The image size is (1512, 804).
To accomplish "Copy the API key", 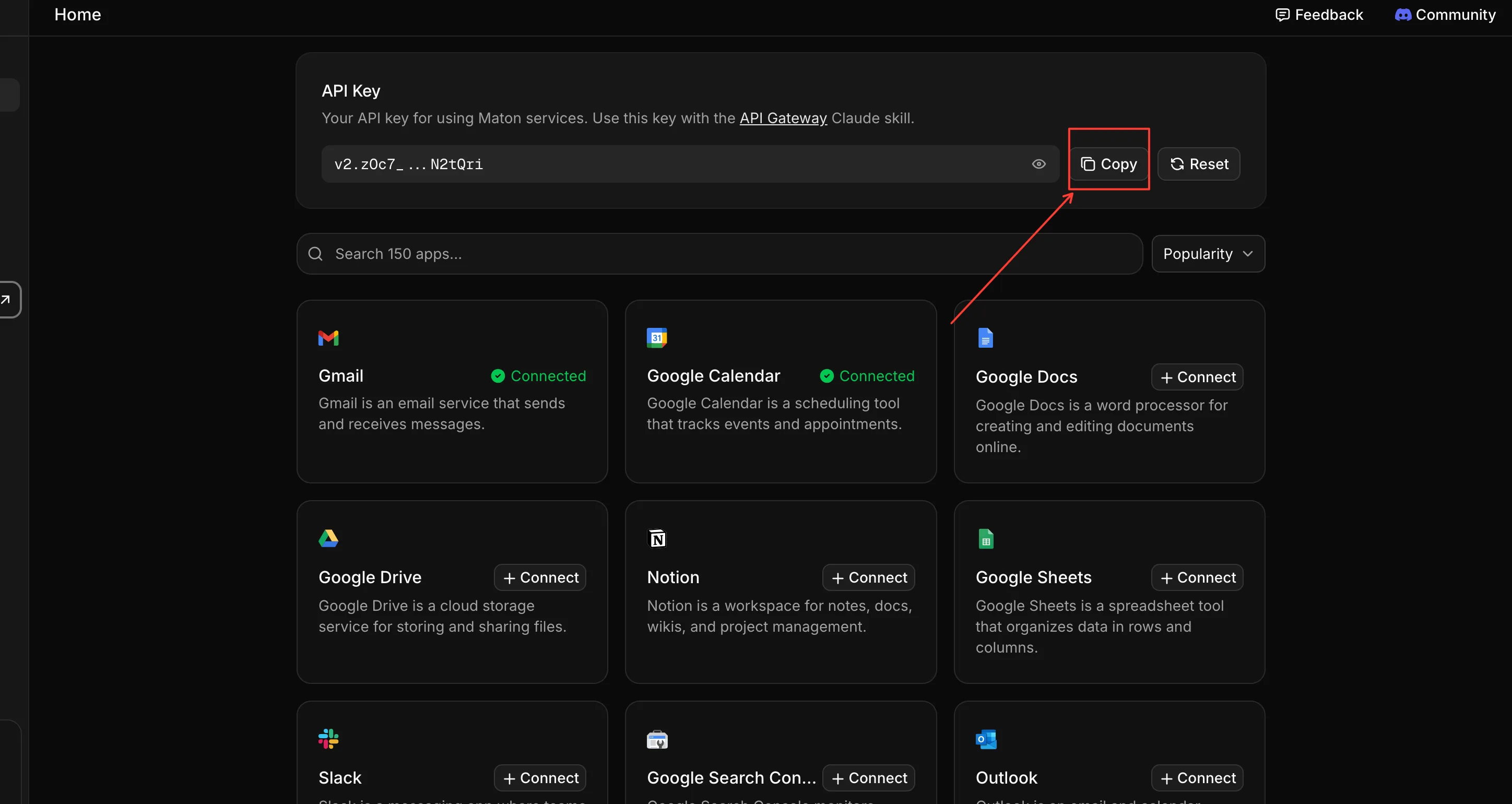I will pyautogui.click(x=1108, y=164).
